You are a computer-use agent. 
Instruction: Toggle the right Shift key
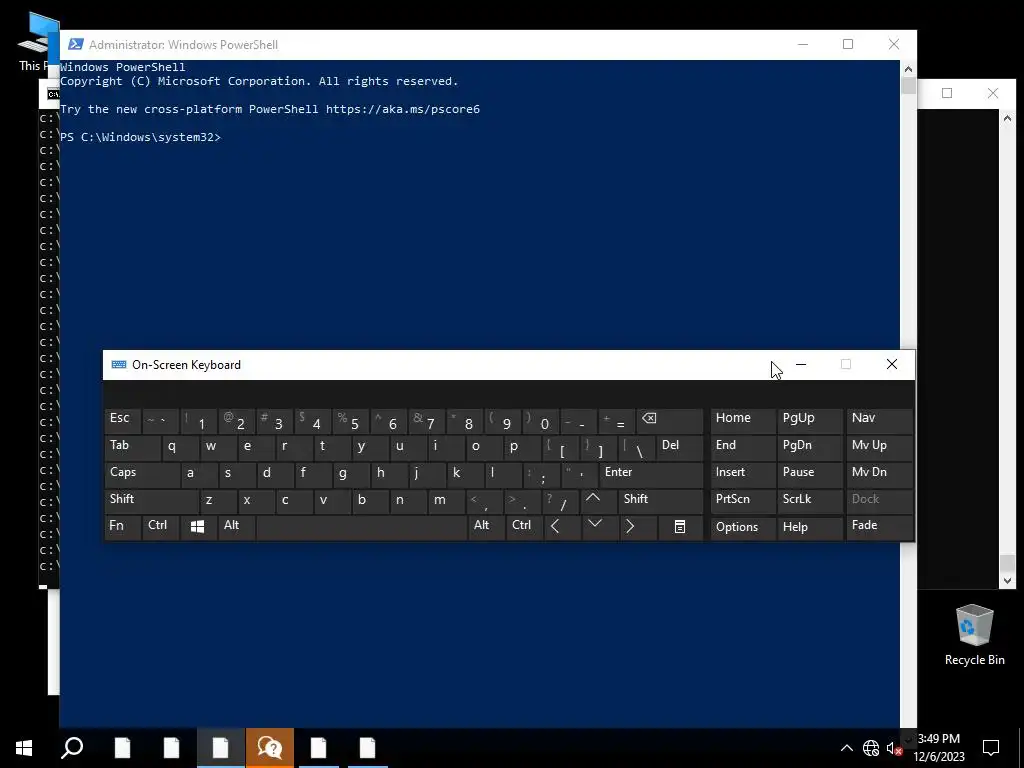[660, 500]
